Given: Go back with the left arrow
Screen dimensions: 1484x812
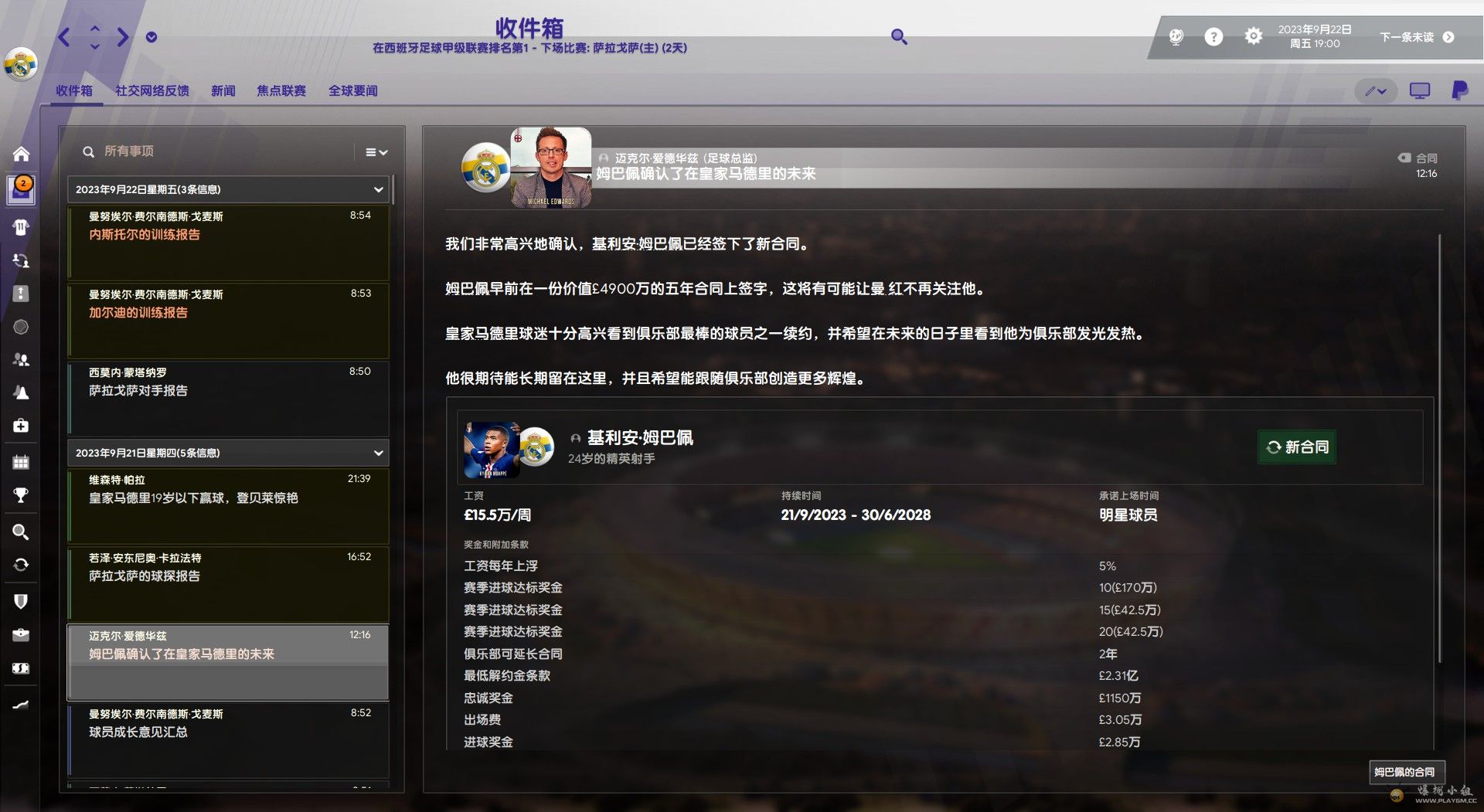Looking at the screenshot, I should tap(64, 36).
